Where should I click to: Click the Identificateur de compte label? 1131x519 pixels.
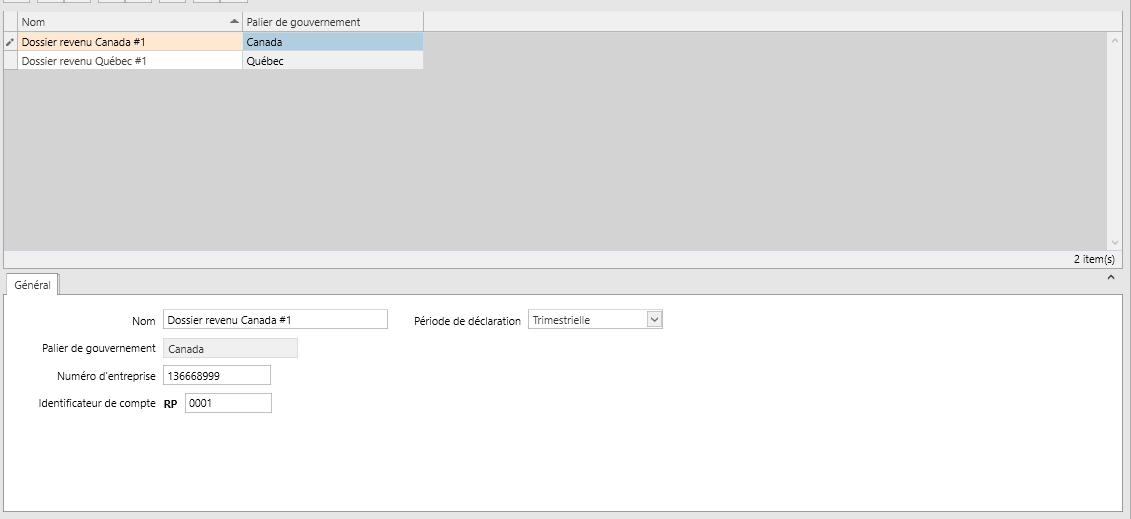97,403
